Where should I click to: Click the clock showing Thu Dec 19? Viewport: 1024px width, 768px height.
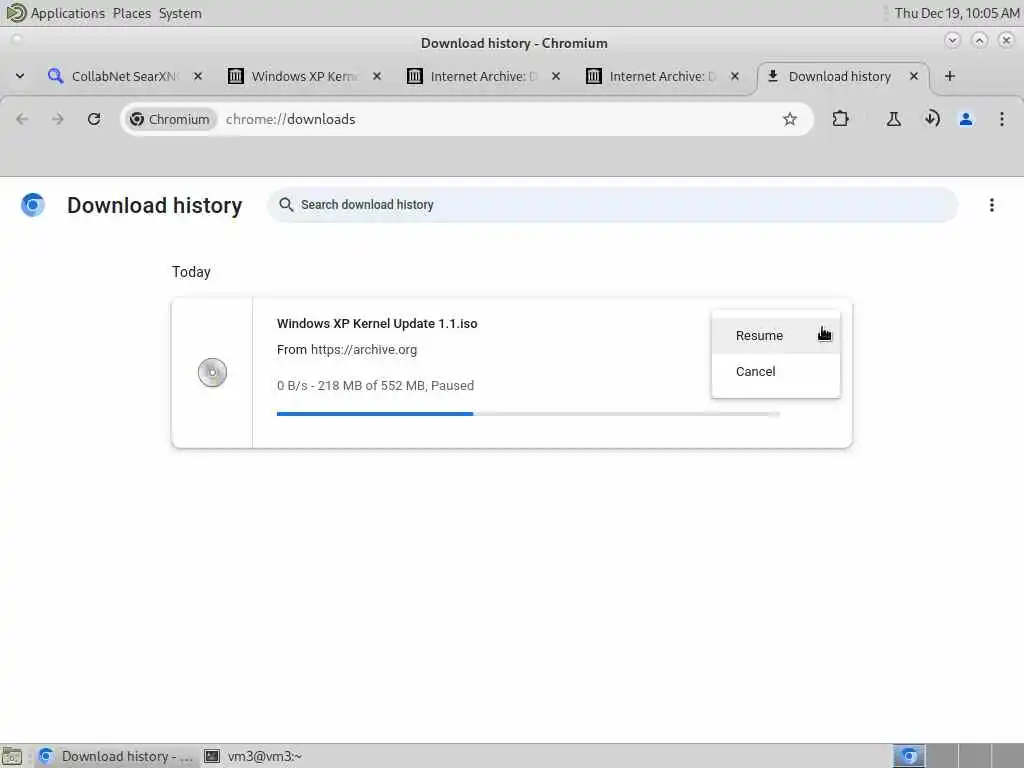click(x=957, y=13)
